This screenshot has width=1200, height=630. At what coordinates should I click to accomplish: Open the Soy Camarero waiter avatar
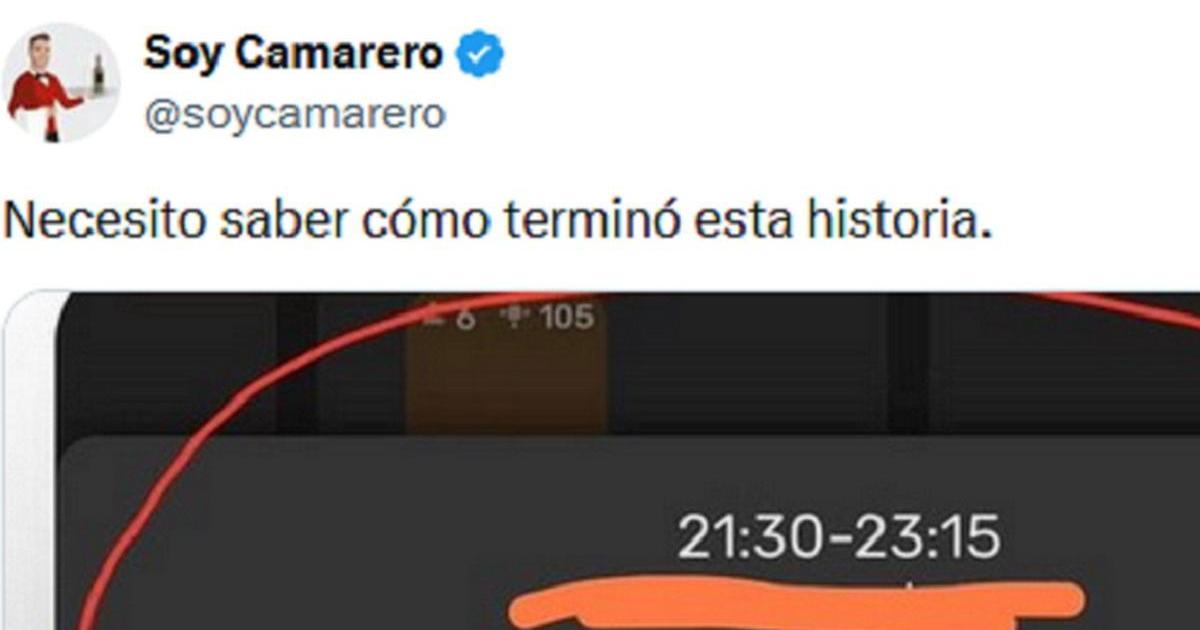pyautogui.click(x=61, y=82)
